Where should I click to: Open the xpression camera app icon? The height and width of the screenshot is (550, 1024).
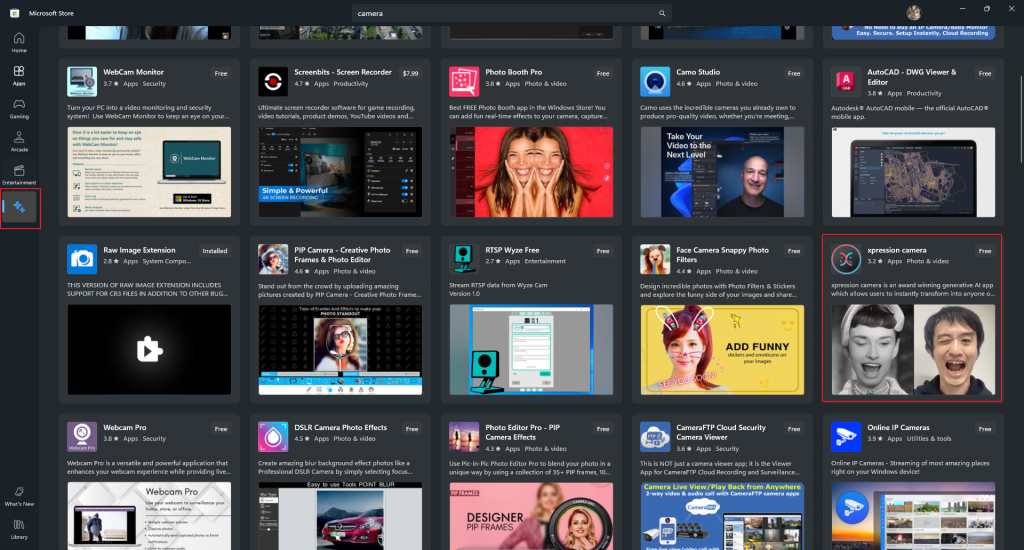coord(846,259)
